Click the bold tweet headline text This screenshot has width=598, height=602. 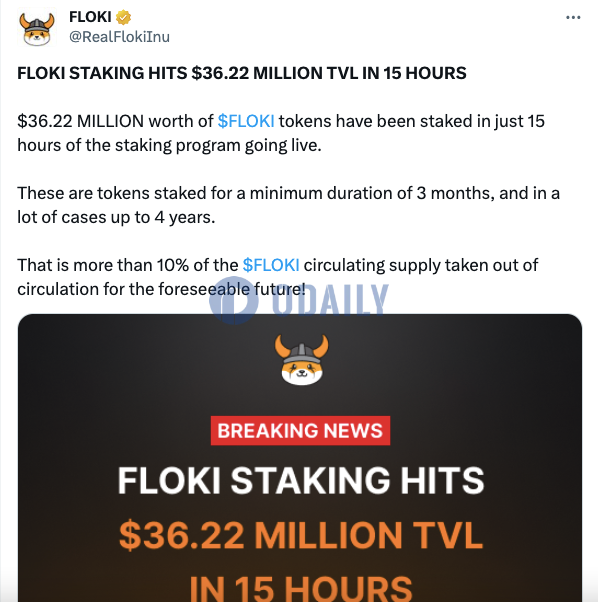242,73
